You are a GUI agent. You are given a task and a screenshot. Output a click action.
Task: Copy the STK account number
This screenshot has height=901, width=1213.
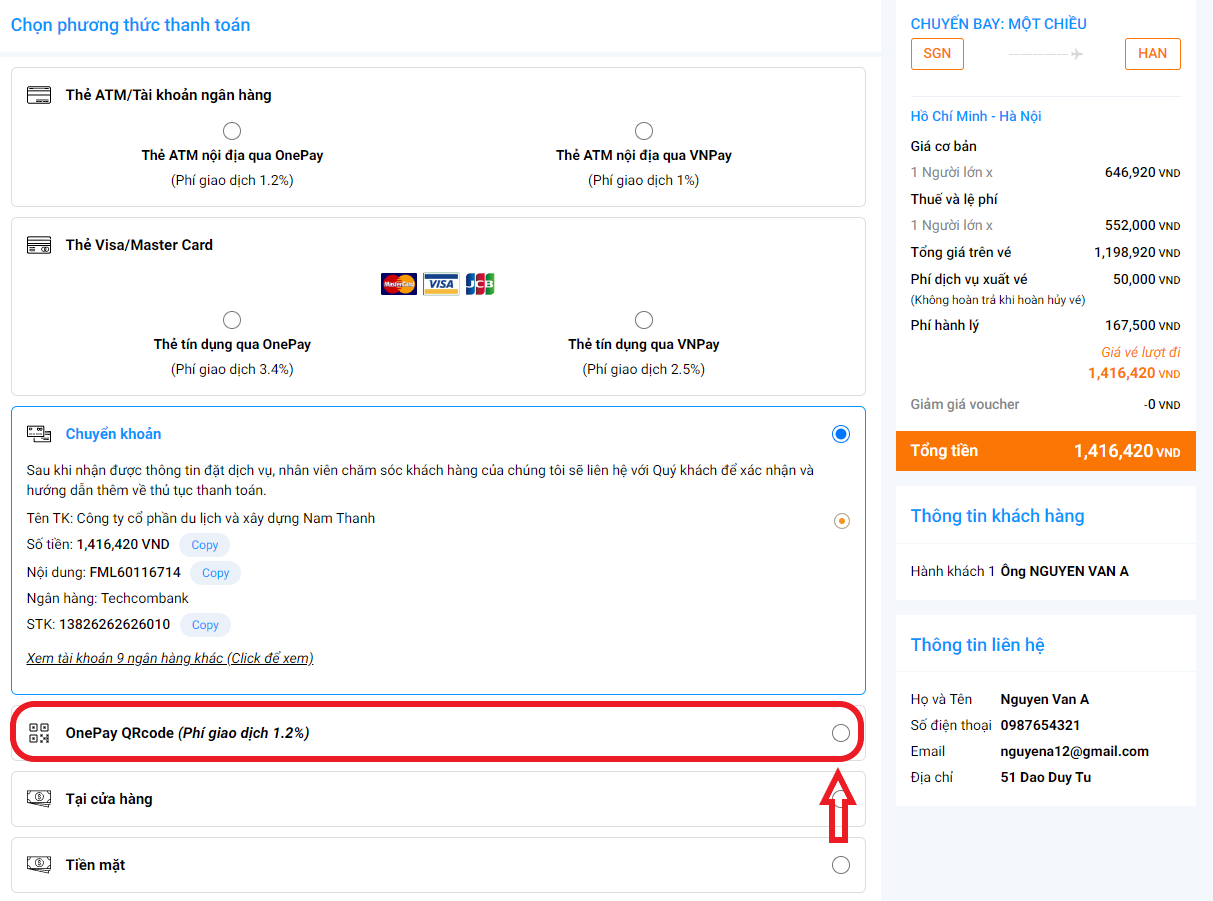tap(205, 625)
